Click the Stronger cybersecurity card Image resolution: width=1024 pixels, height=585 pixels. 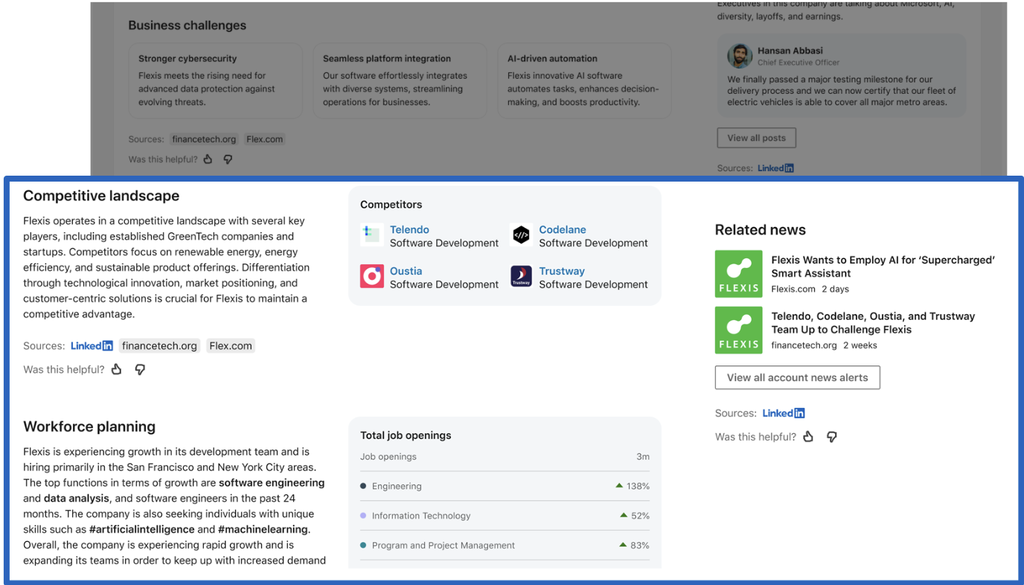pos(216,80)
